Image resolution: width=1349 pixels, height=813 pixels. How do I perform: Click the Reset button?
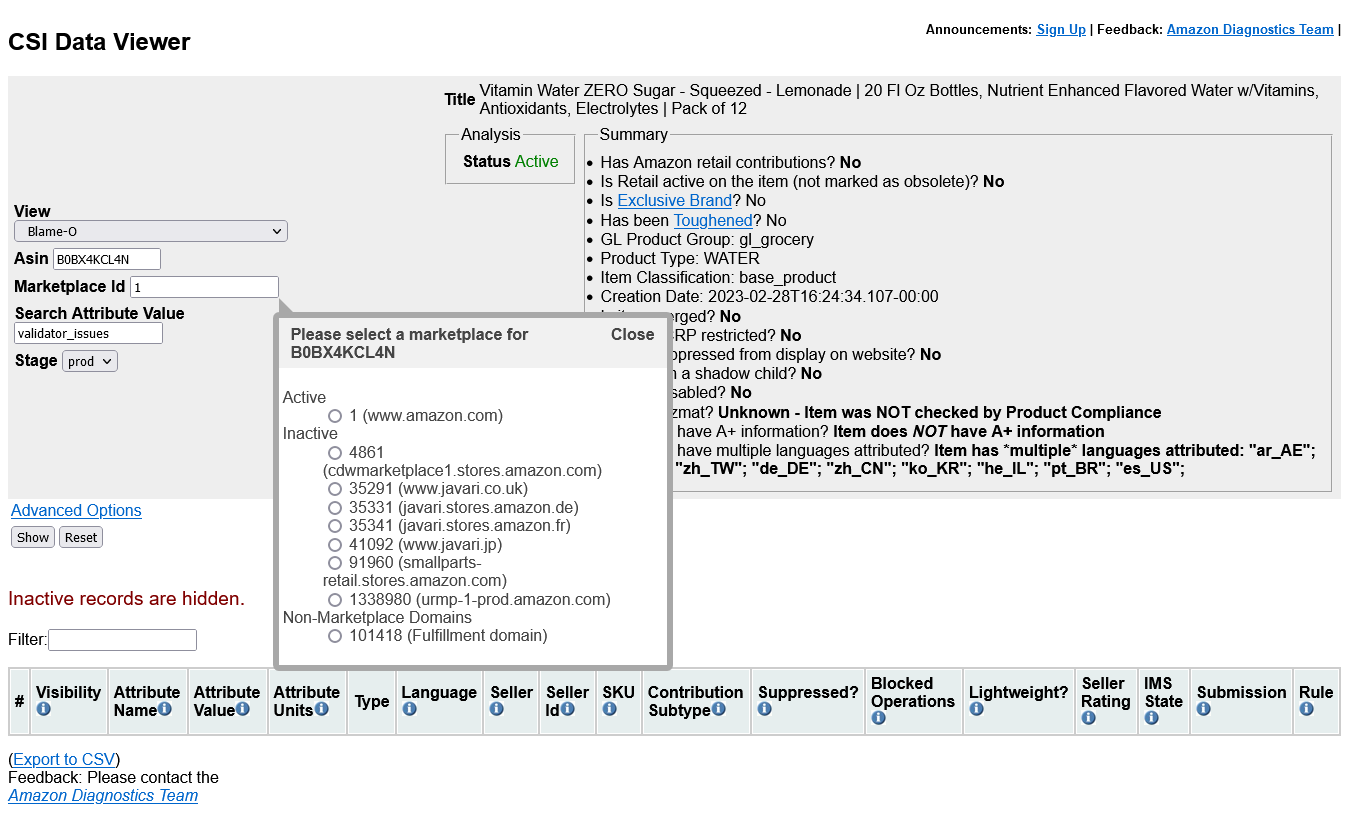click(x=81, y=537)
